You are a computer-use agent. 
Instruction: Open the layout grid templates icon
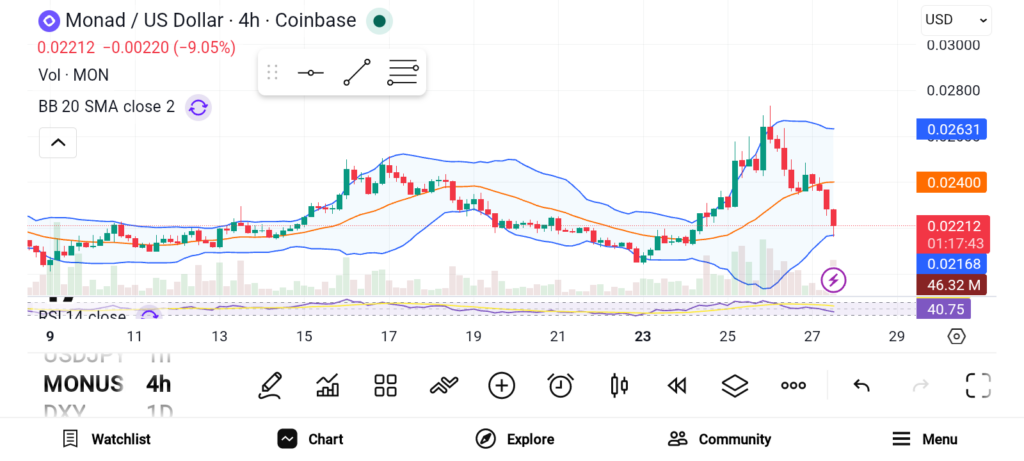[x=385, y=385]
